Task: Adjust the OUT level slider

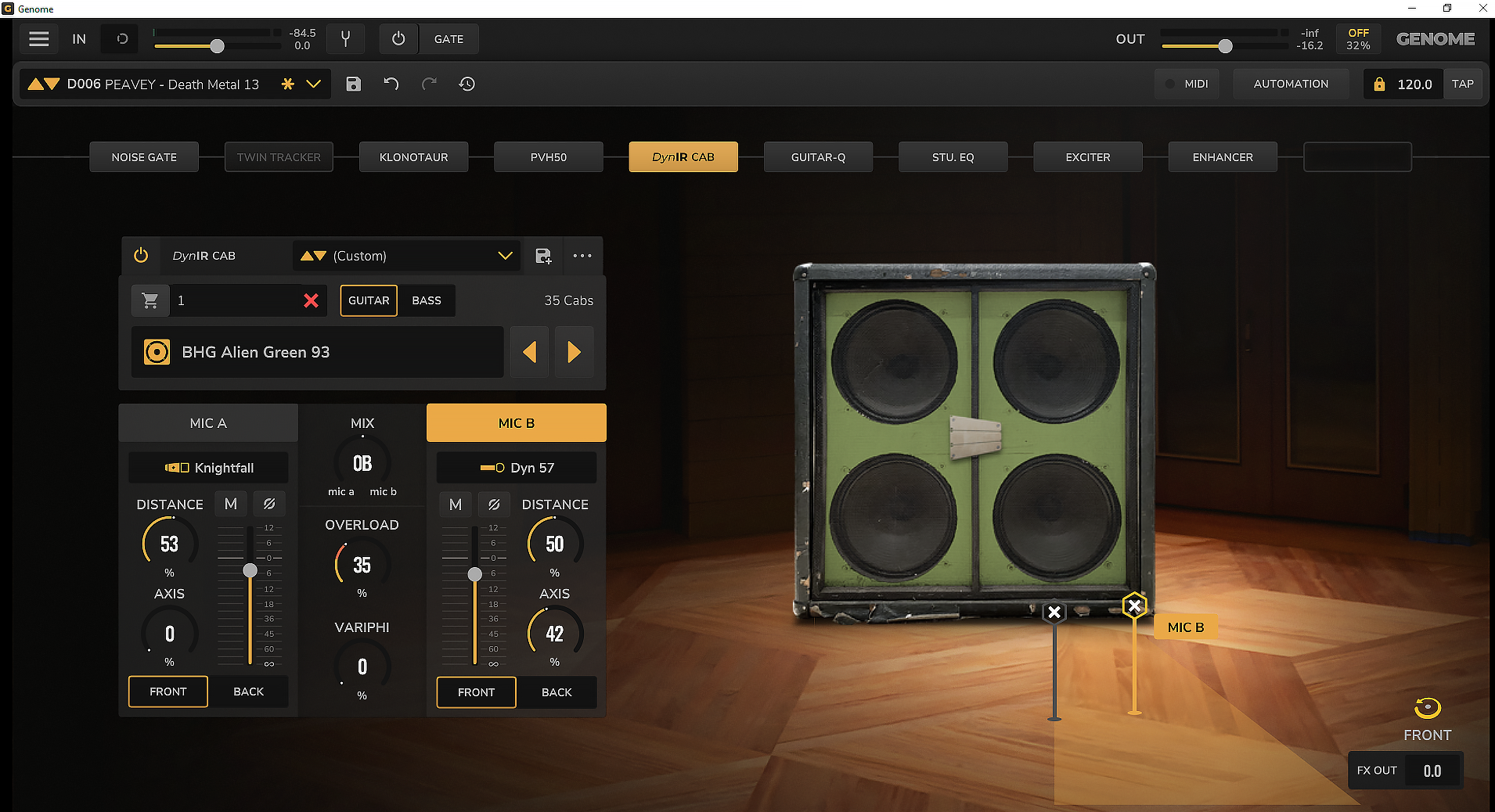Action: [1225, 46]
